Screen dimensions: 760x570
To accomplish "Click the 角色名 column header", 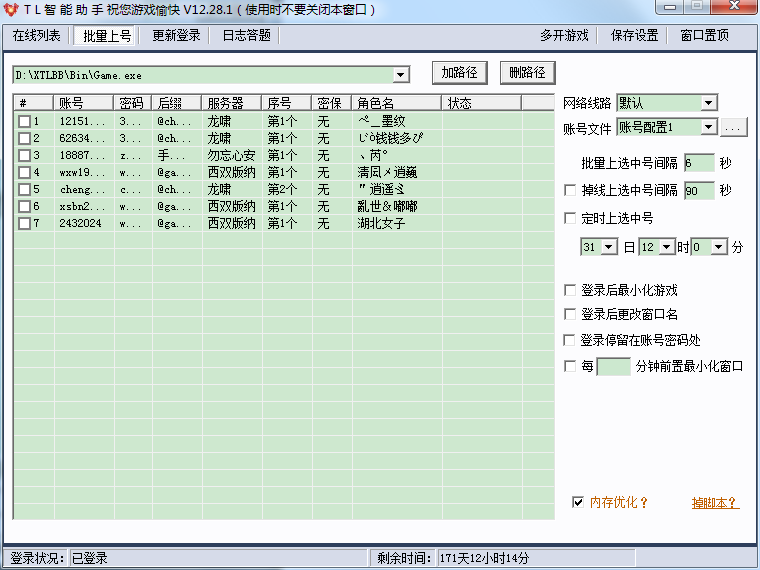I will tap(396, 103).
